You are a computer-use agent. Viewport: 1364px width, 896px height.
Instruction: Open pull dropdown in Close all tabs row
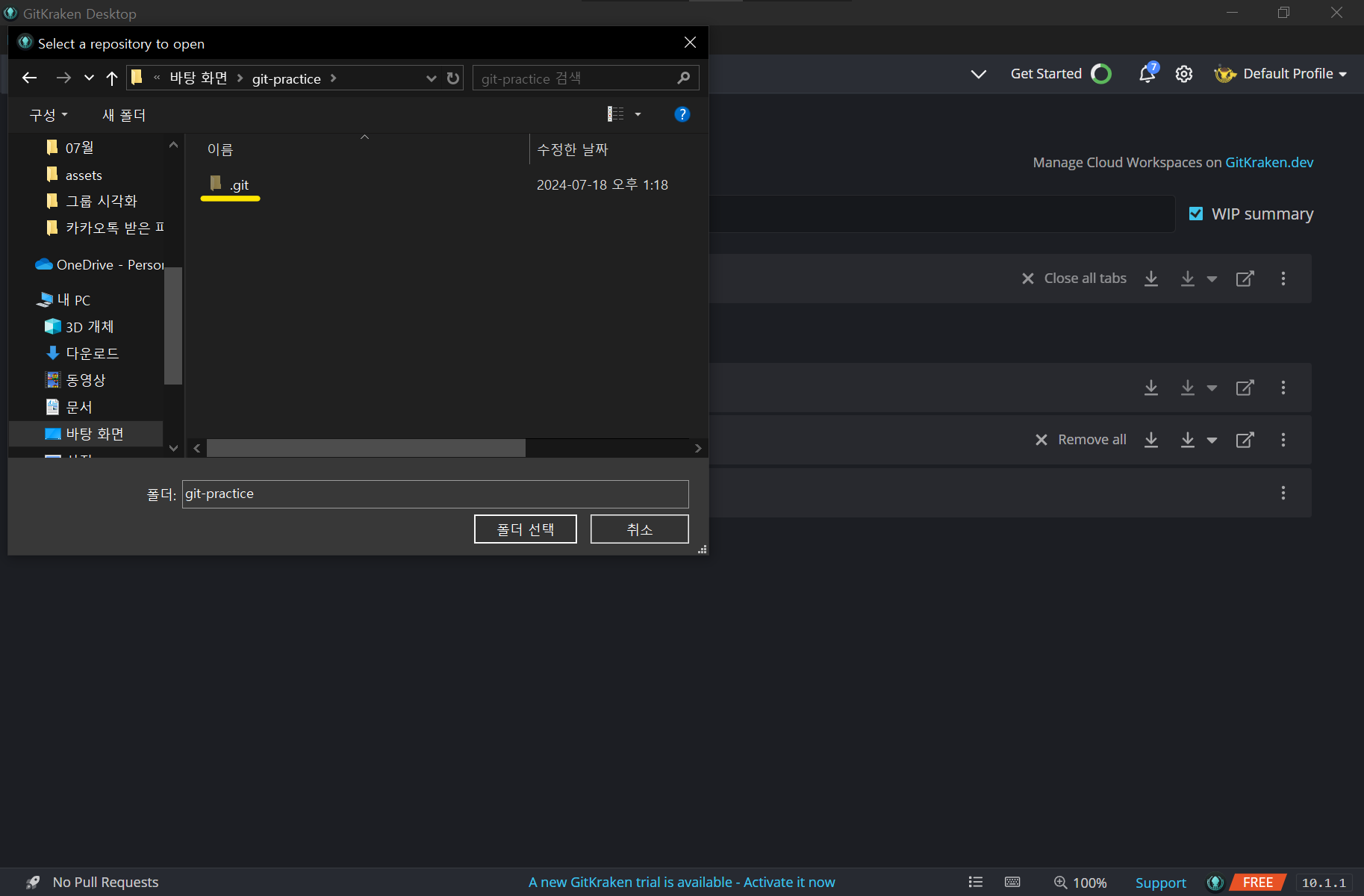coord(1212,279)
